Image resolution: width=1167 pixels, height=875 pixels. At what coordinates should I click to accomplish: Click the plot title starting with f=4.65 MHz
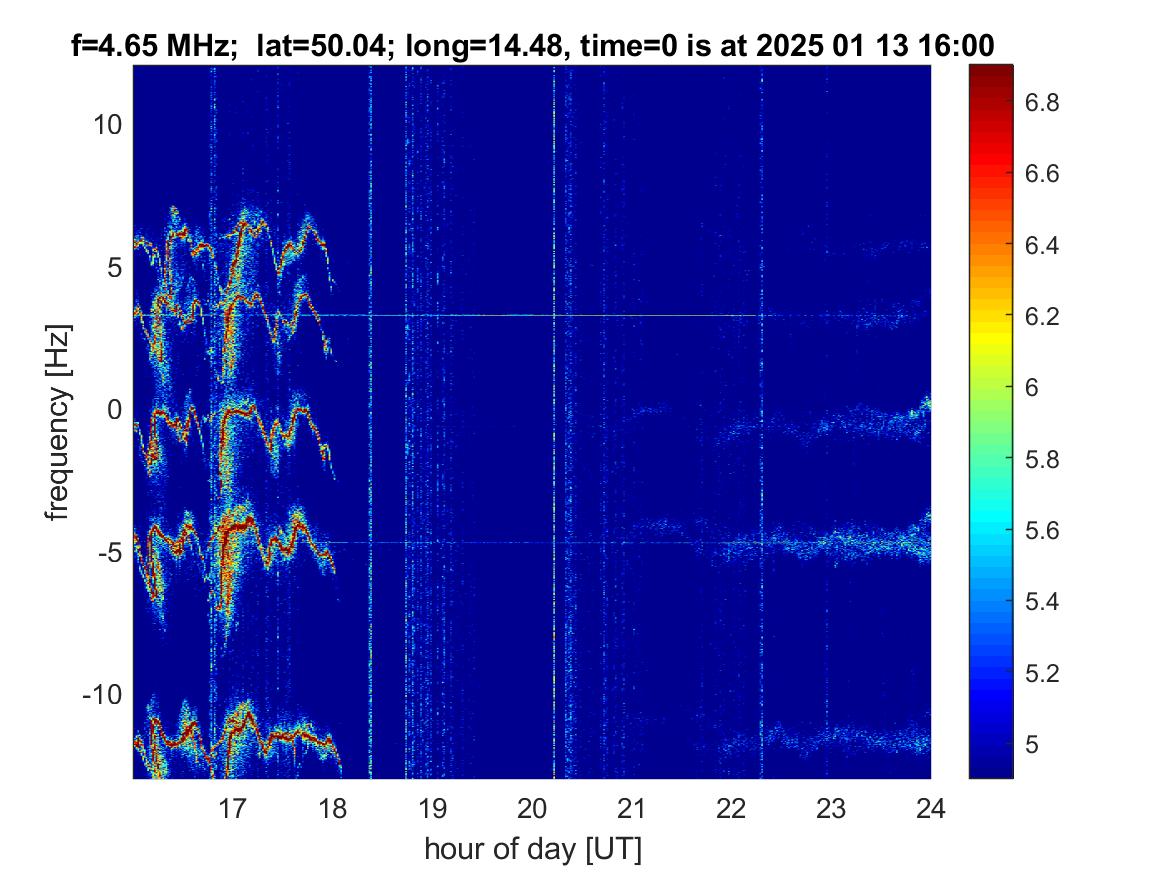(x=532, y=45)
